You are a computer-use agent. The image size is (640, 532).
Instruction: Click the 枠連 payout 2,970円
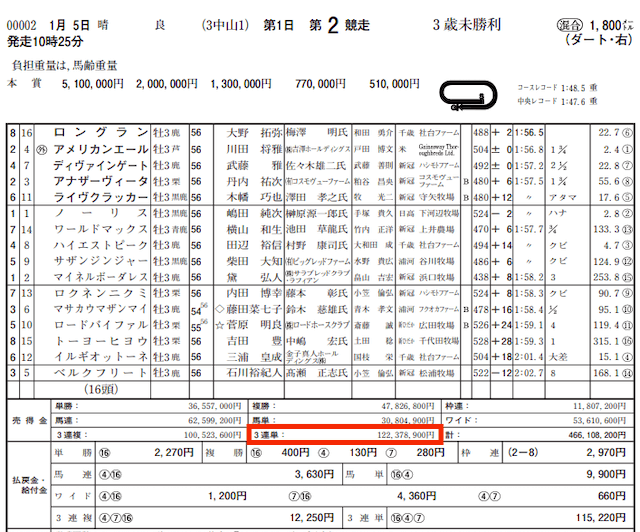click(606, 453)
